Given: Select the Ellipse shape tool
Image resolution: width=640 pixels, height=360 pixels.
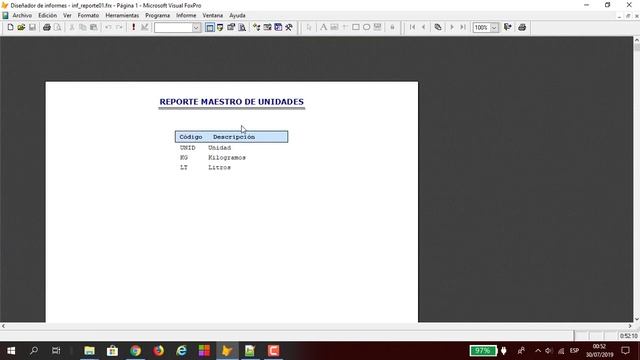Looking at the screenshot, I should tap(367, 27).
